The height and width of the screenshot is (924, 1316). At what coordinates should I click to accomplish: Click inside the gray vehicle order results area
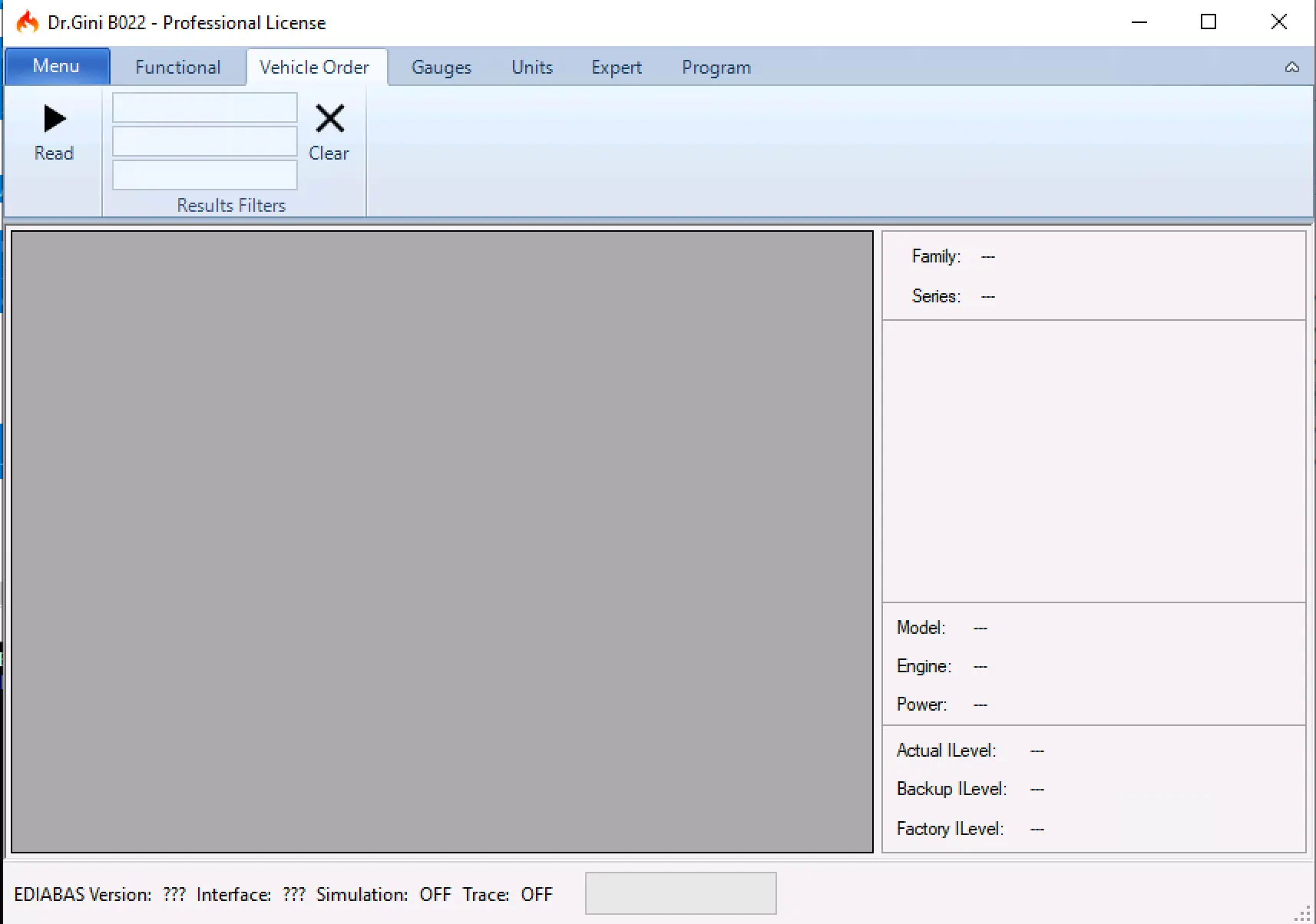[x=441, y=541]
